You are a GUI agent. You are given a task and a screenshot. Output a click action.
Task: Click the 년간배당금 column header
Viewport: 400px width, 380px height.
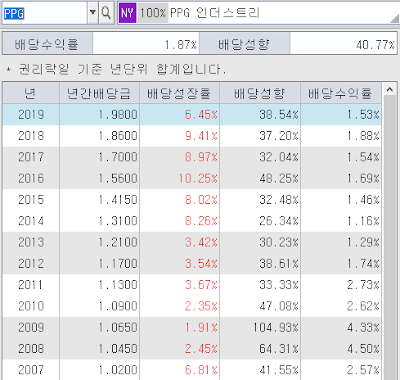99,93
